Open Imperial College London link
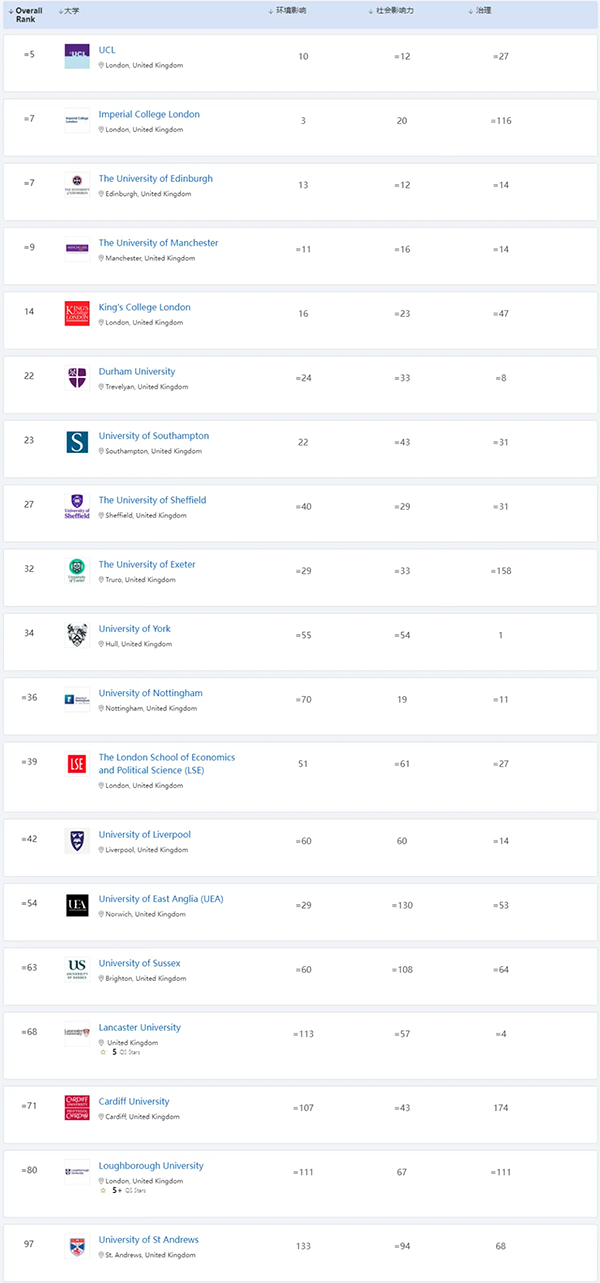This screenshot has height=1283, width=600. [x=149, y=114]
